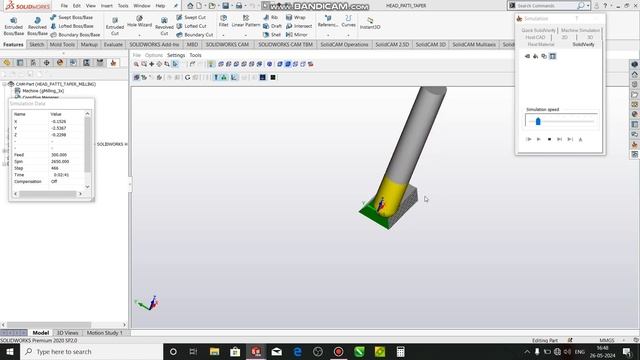Select the Machine Simulation mode
This screenshot has width=640, height=360.
coord(580,30)
